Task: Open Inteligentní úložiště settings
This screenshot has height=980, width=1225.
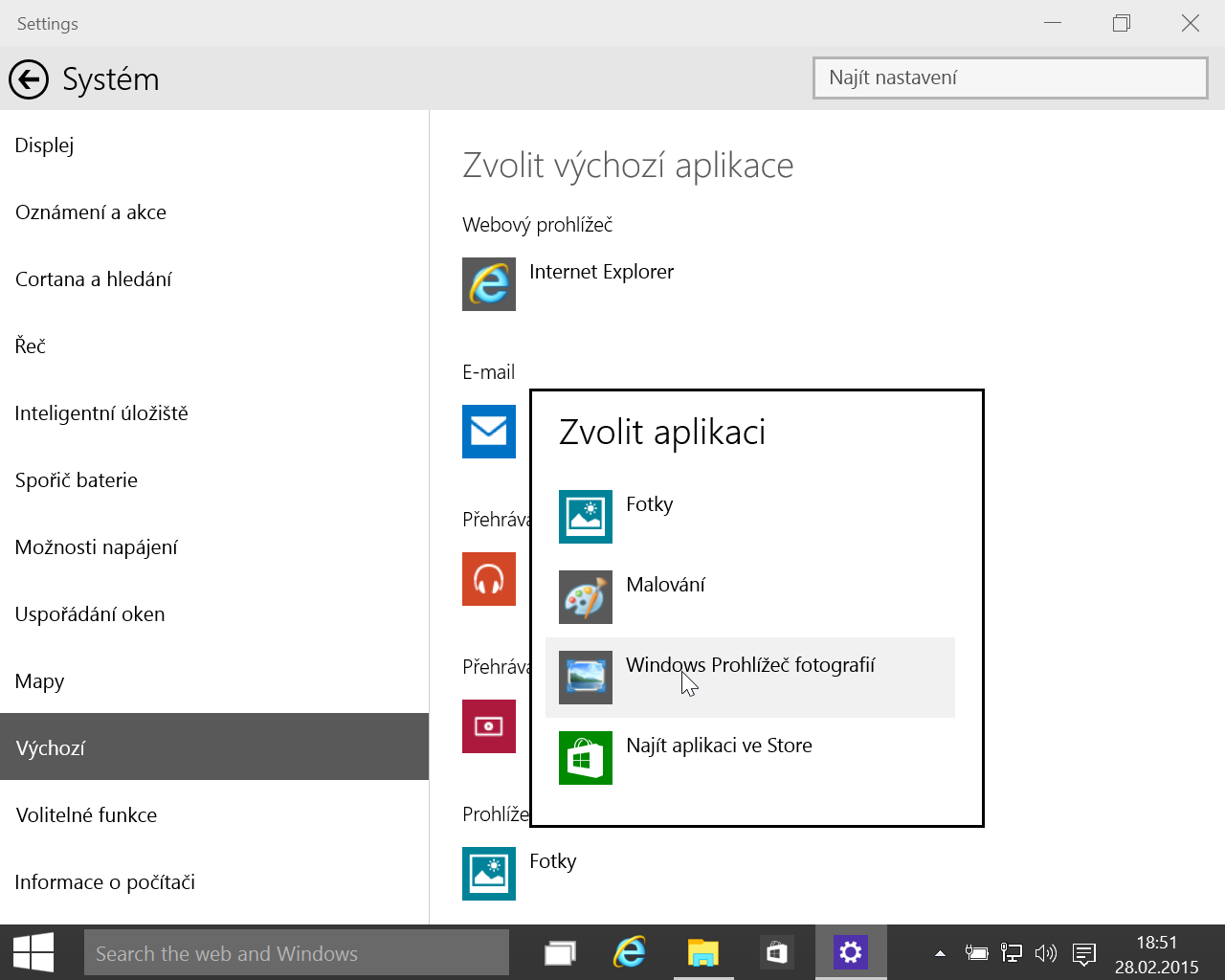Action: [214, 413]
